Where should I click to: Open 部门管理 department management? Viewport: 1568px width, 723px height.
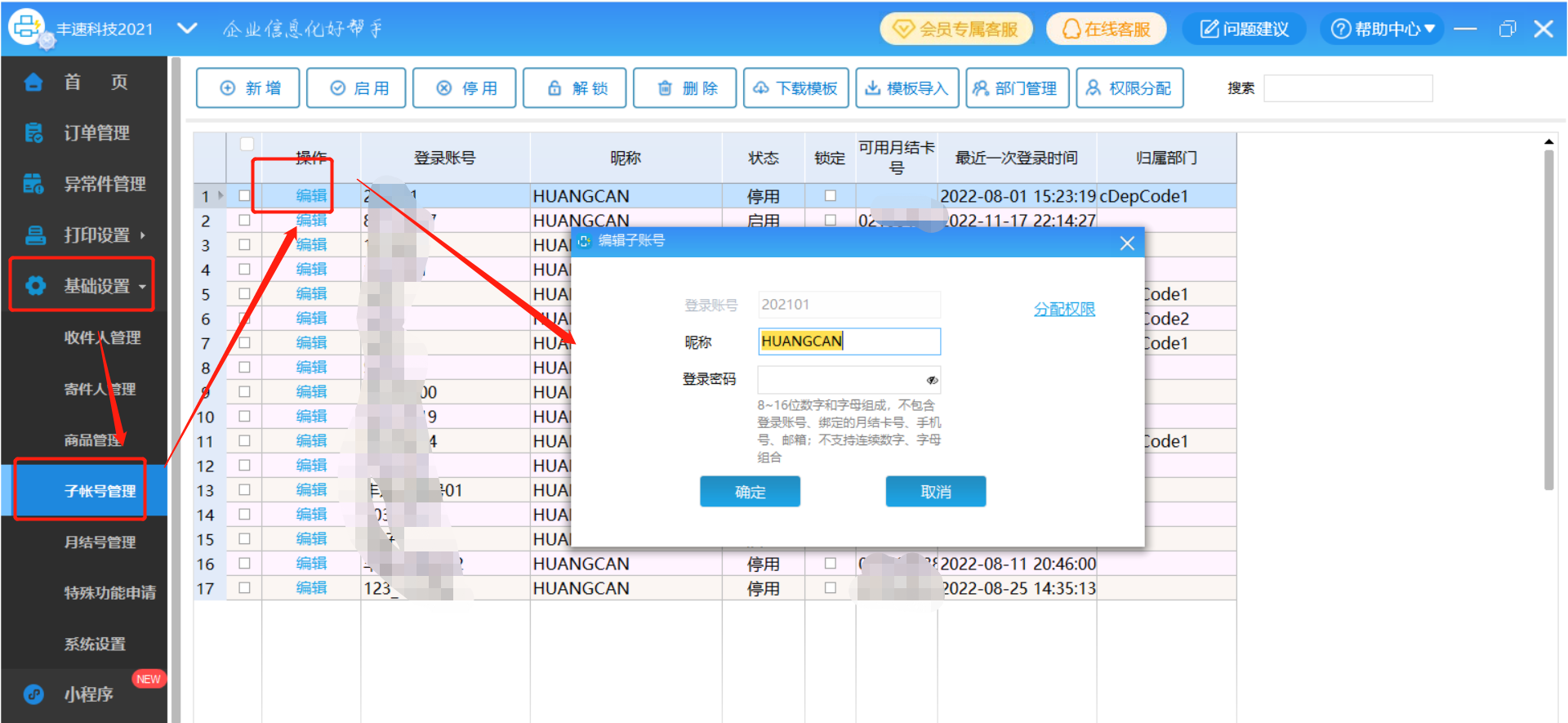pos(1018,88)
